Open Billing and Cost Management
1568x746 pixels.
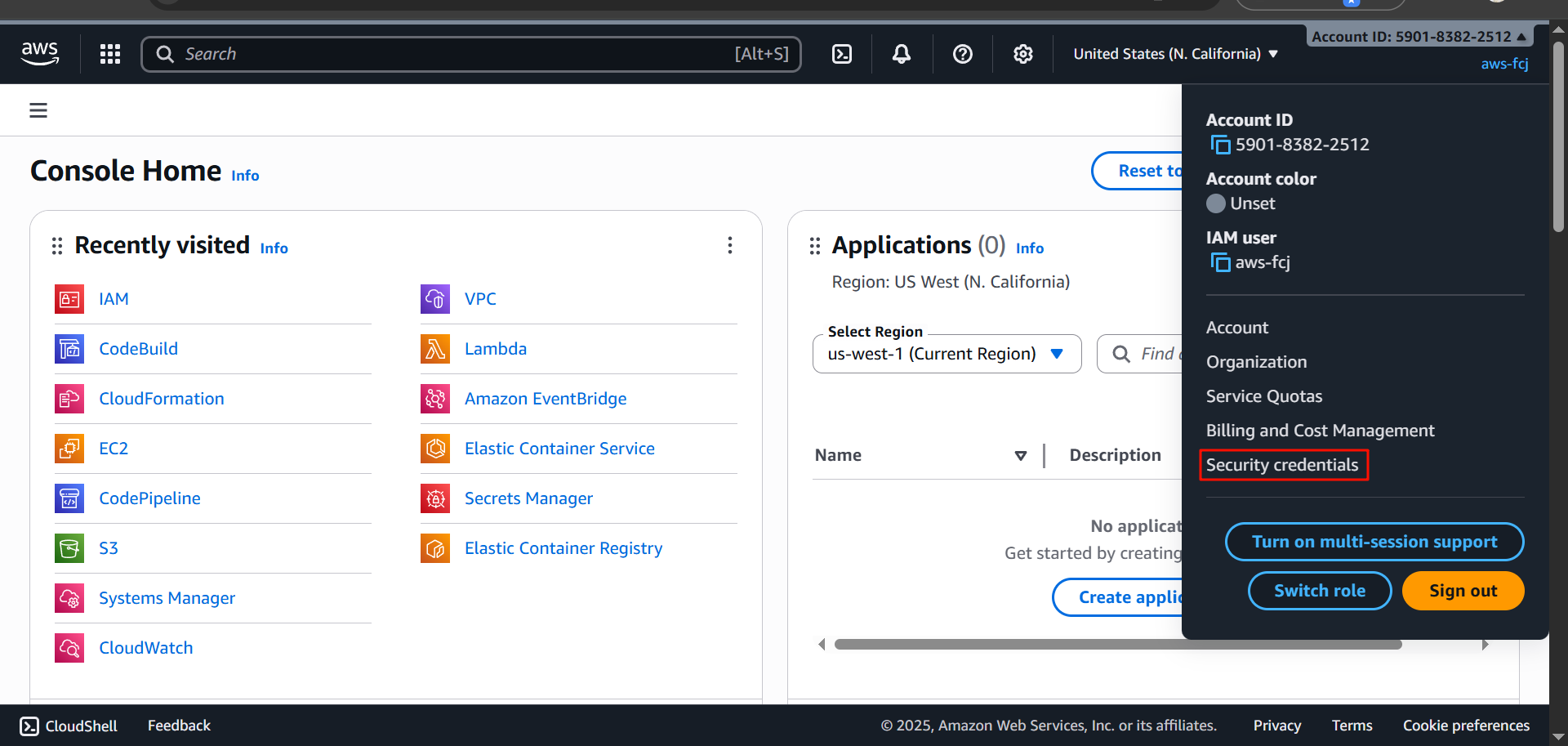click(1320, 431)
